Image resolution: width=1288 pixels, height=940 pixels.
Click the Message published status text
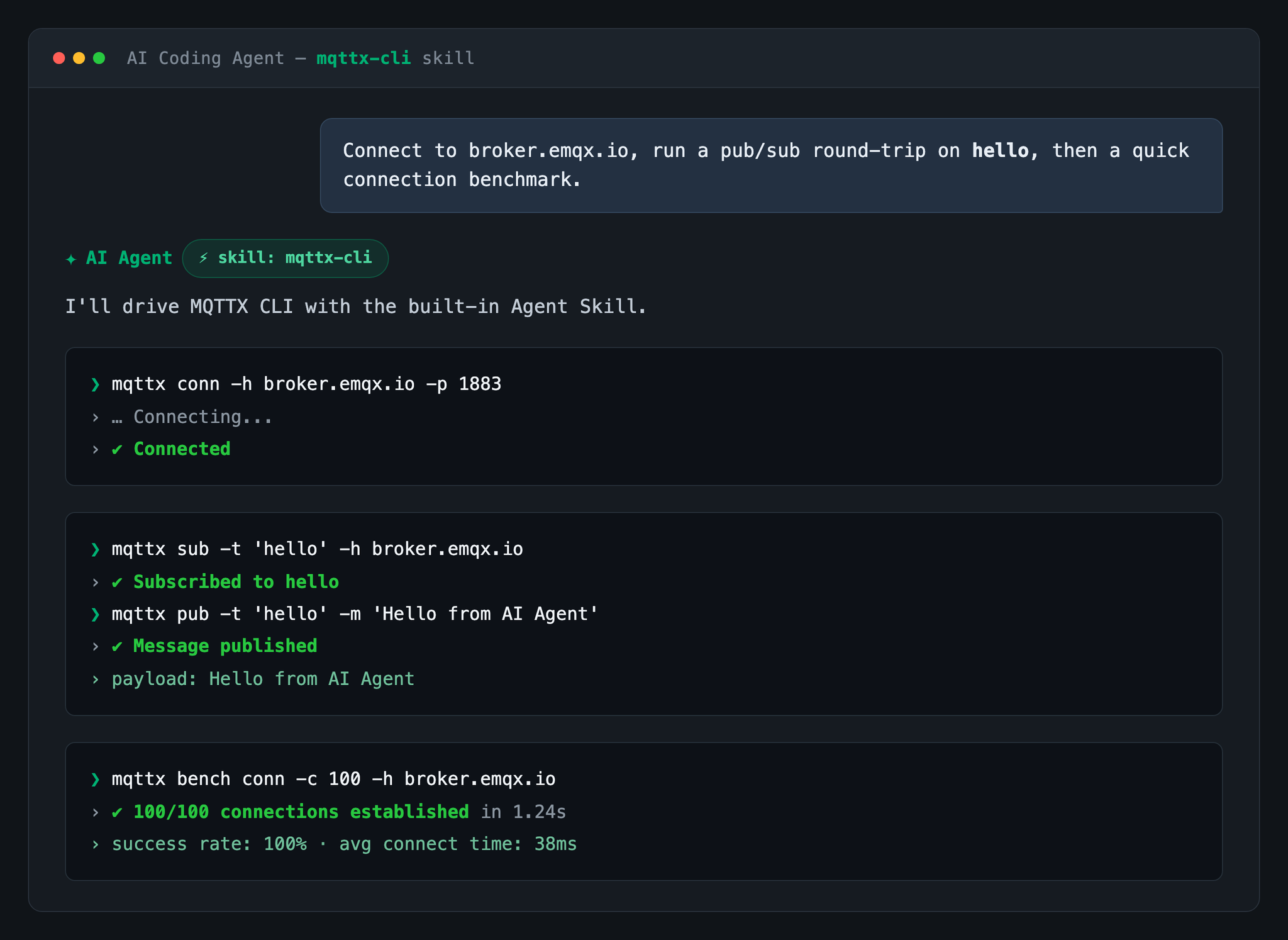pyautogui.click(x=225, y=646)
